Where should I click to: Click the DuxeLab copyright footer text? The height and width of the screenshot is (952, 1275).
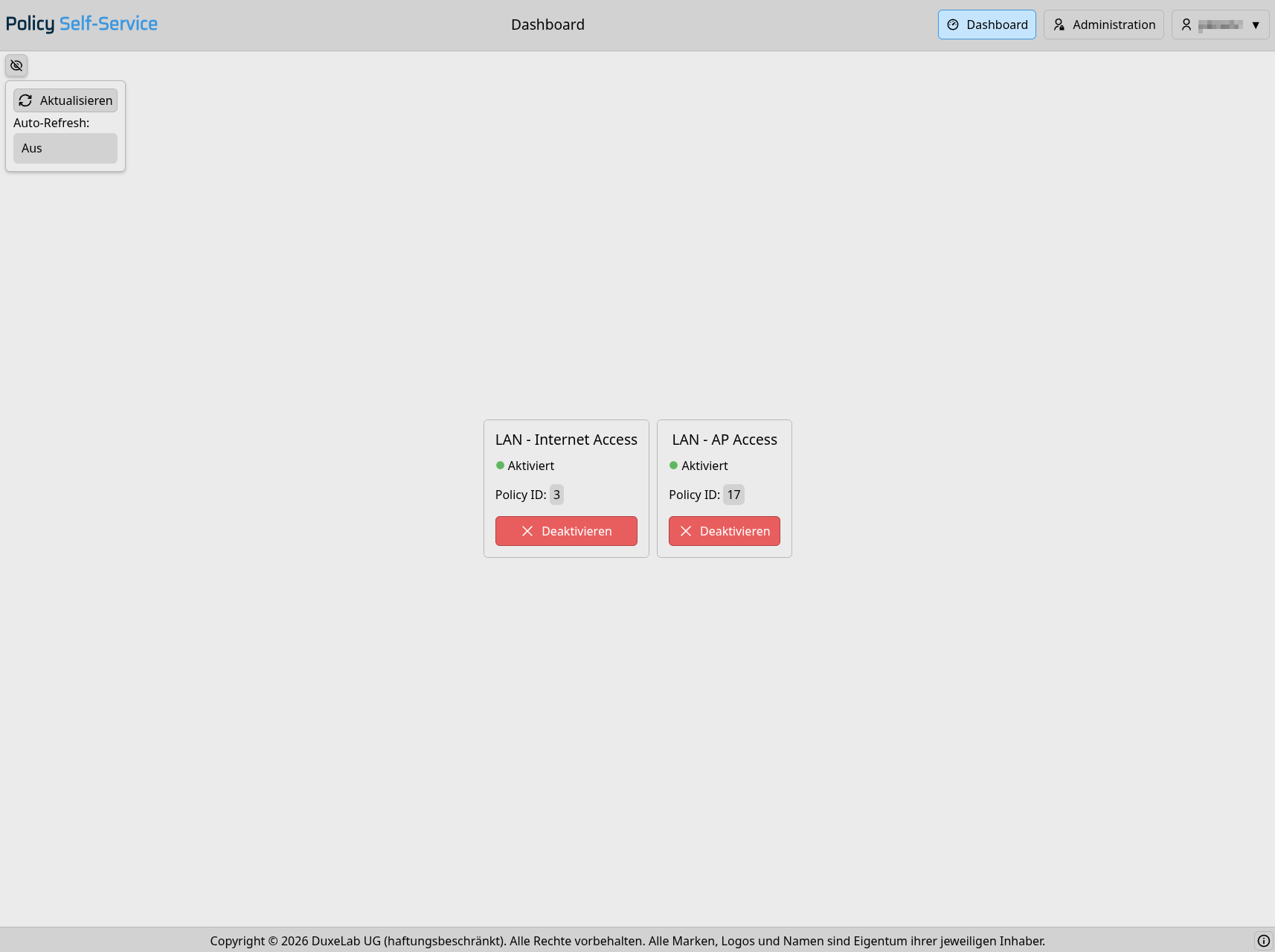627,941
